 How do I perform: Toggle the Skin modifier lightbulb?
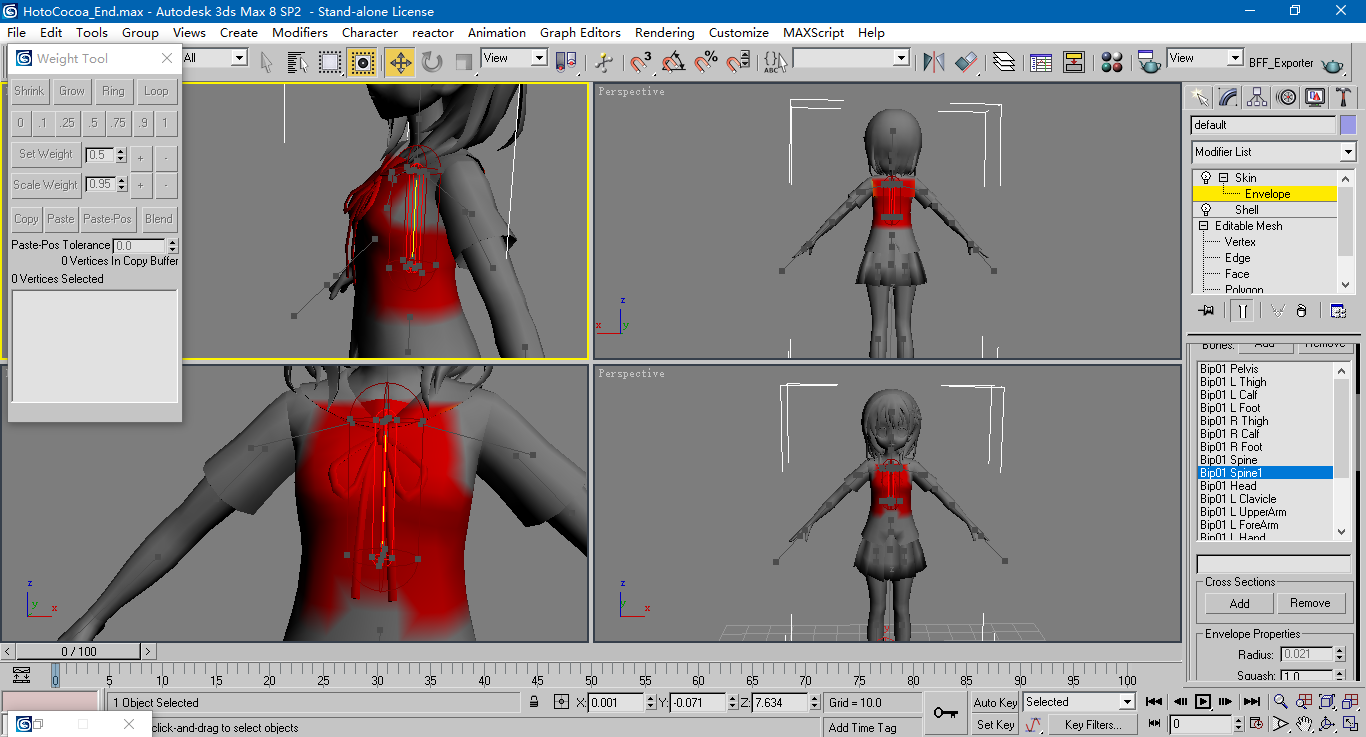tap(1206, 178)
